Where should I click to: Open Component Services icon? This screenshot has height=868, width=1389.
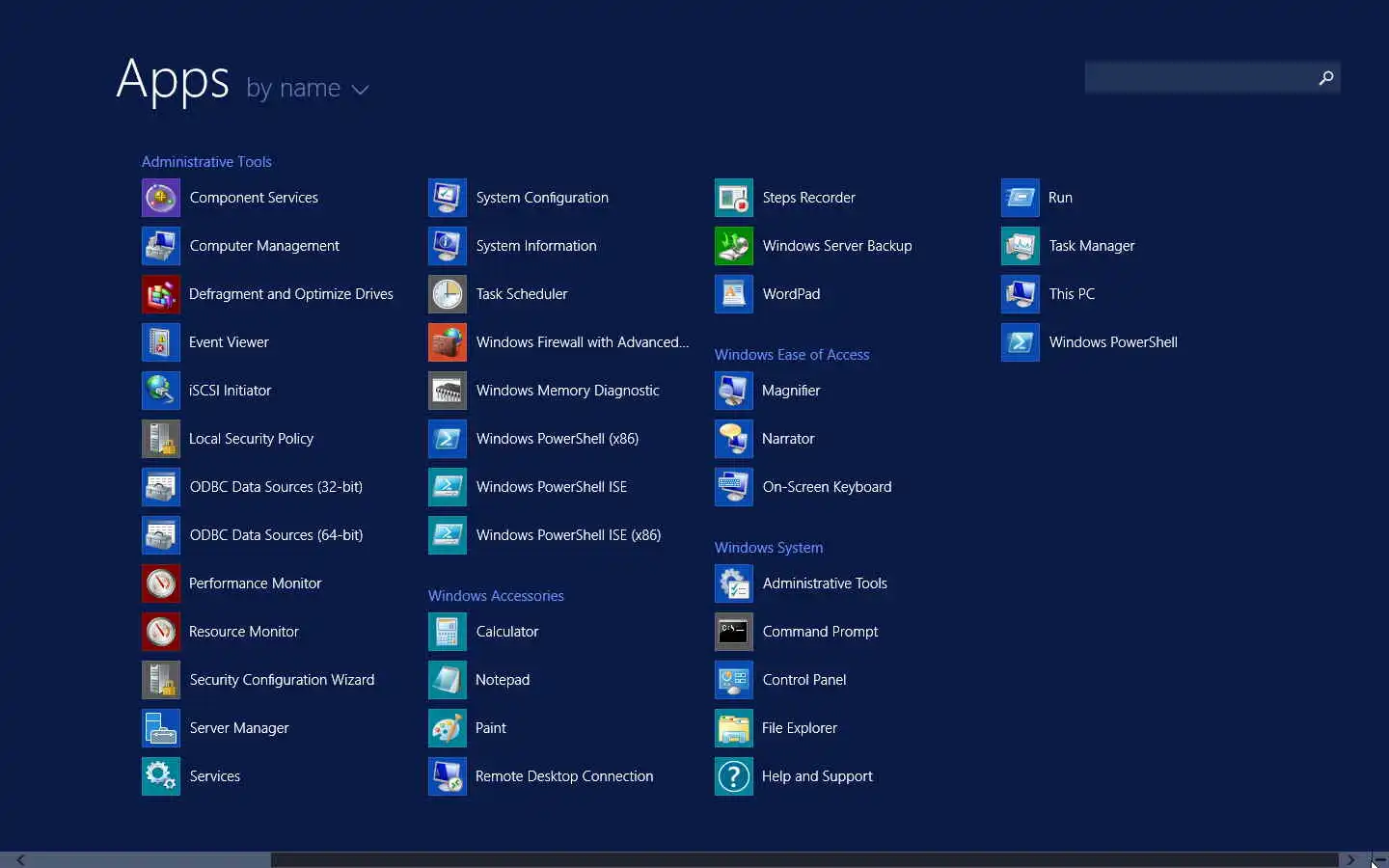(160, 198)
